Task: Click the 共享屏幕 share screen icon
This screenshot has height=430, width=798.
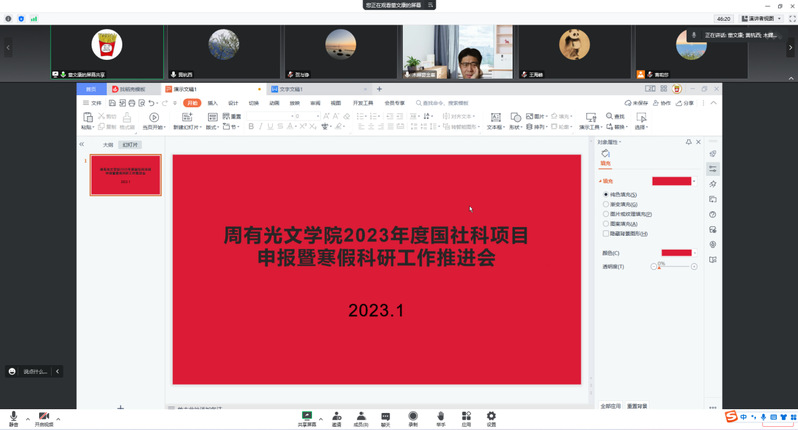Action: point(307,416)
